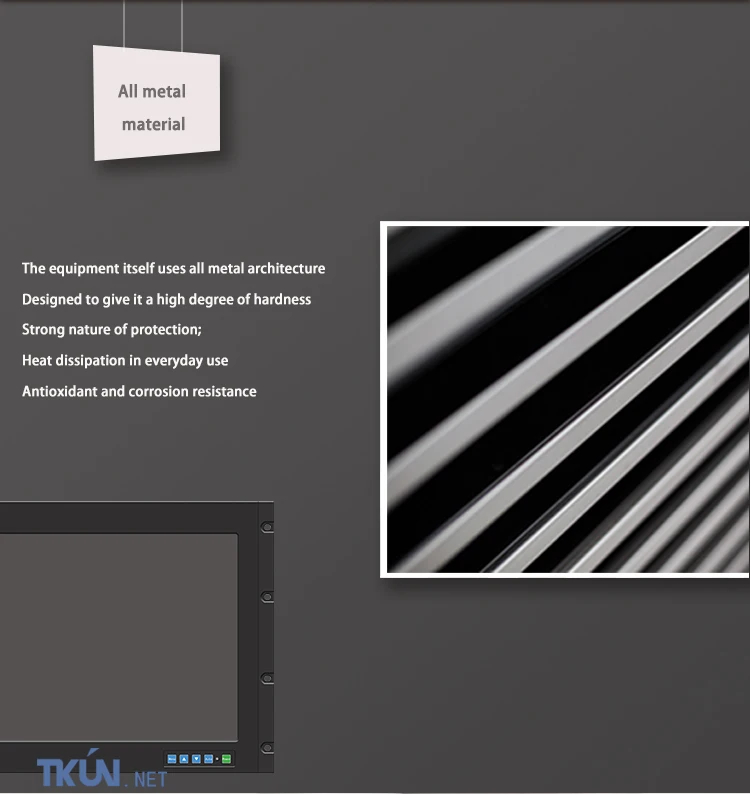The image size is (750, 794).
Task: Click the blue down-arrow monitor button
Action: click(x=196, y=759)
